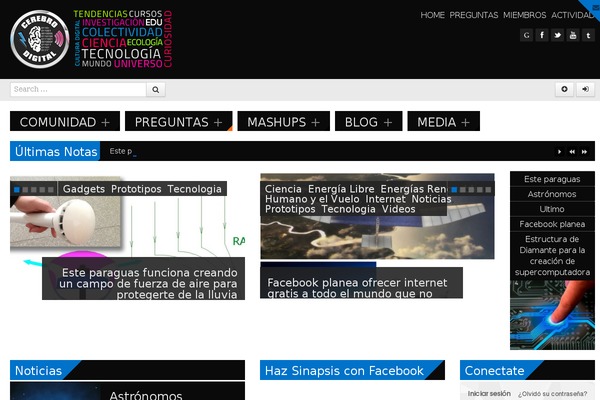Go to previous ticker note
Viewport: 600px width, 400px height.
click(572, 152)
